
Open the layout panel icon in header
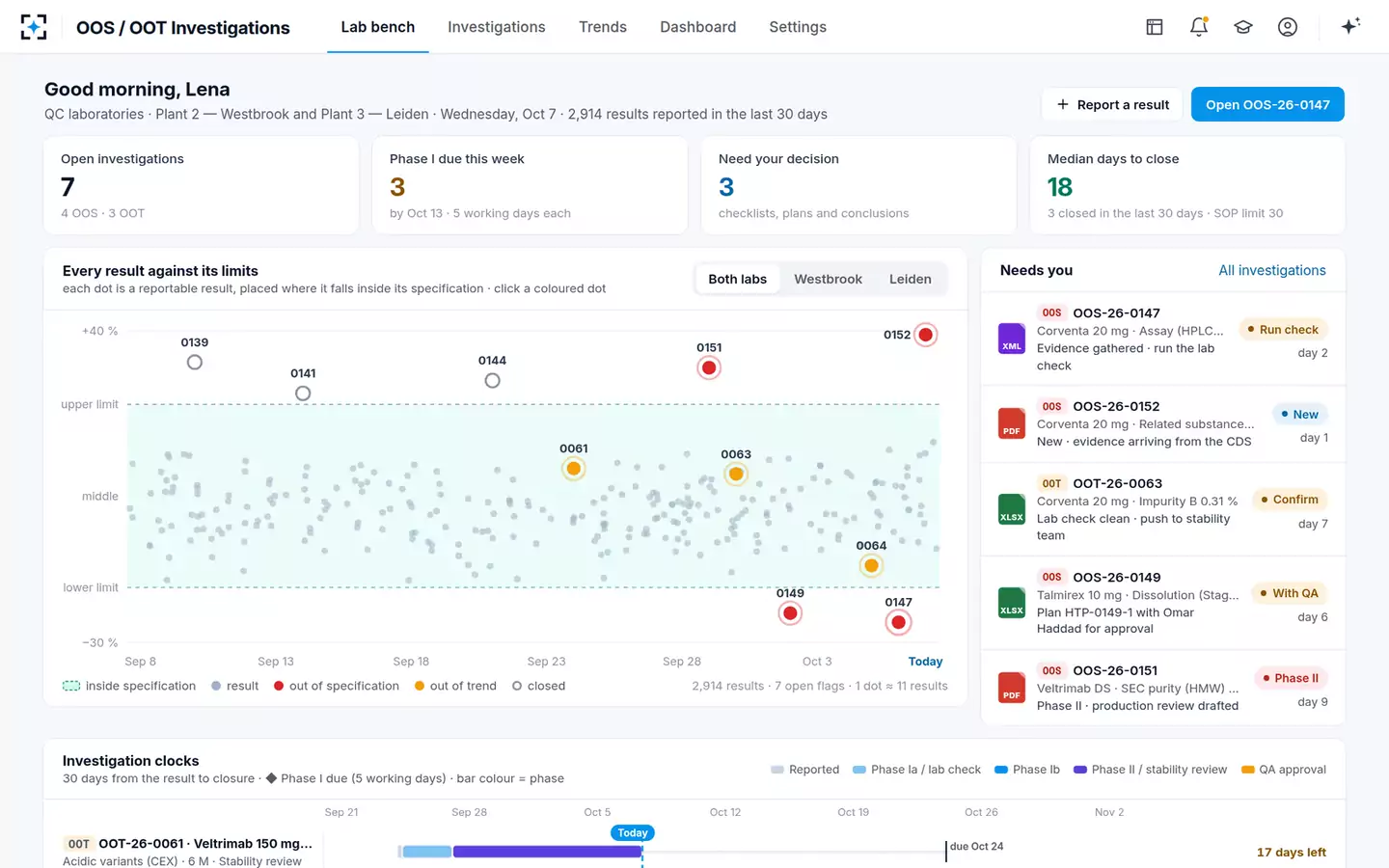point(1155,27)
